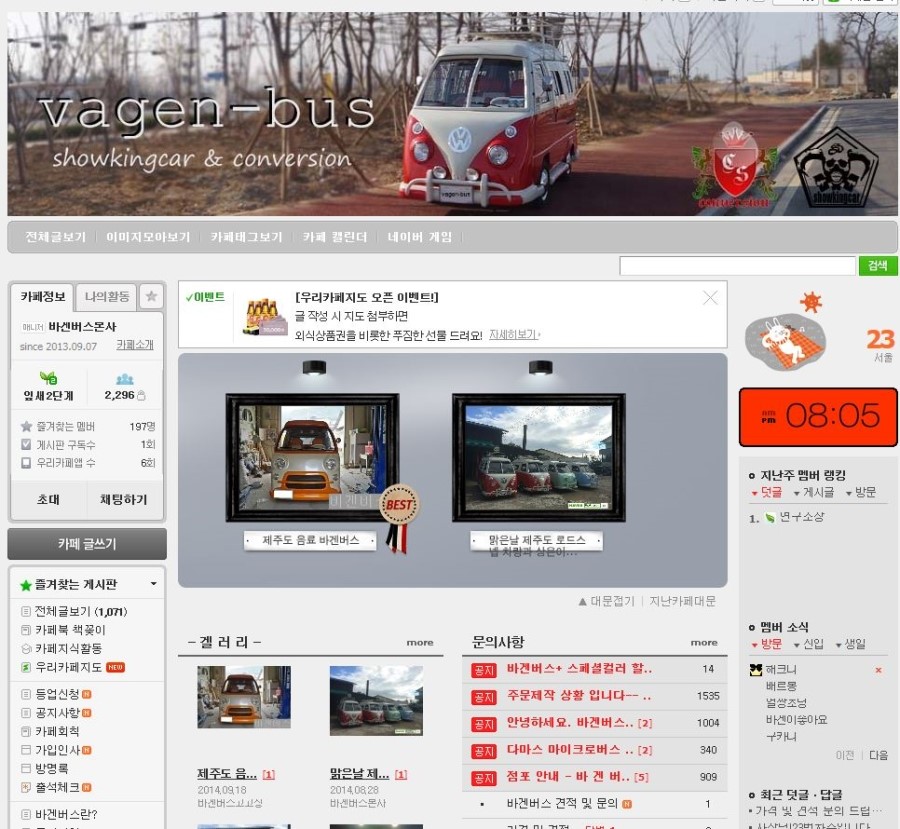Click the leaf icon next to ranked member 1
The height and width of the screenshot is (829, 900).
tap(770, 518)
